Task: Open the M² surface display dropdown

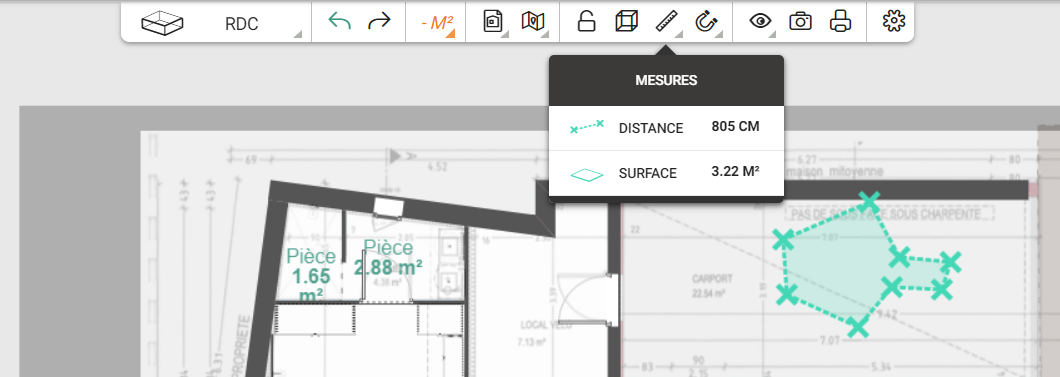Action: coord(436,23)
